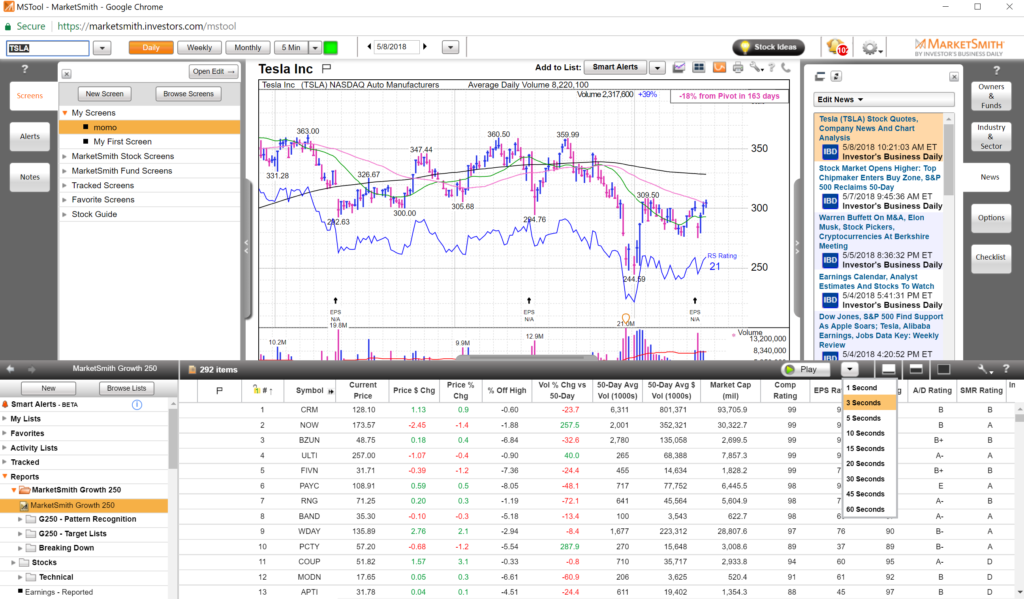
Task: Click the list panel help icon
Action: 1006,369
